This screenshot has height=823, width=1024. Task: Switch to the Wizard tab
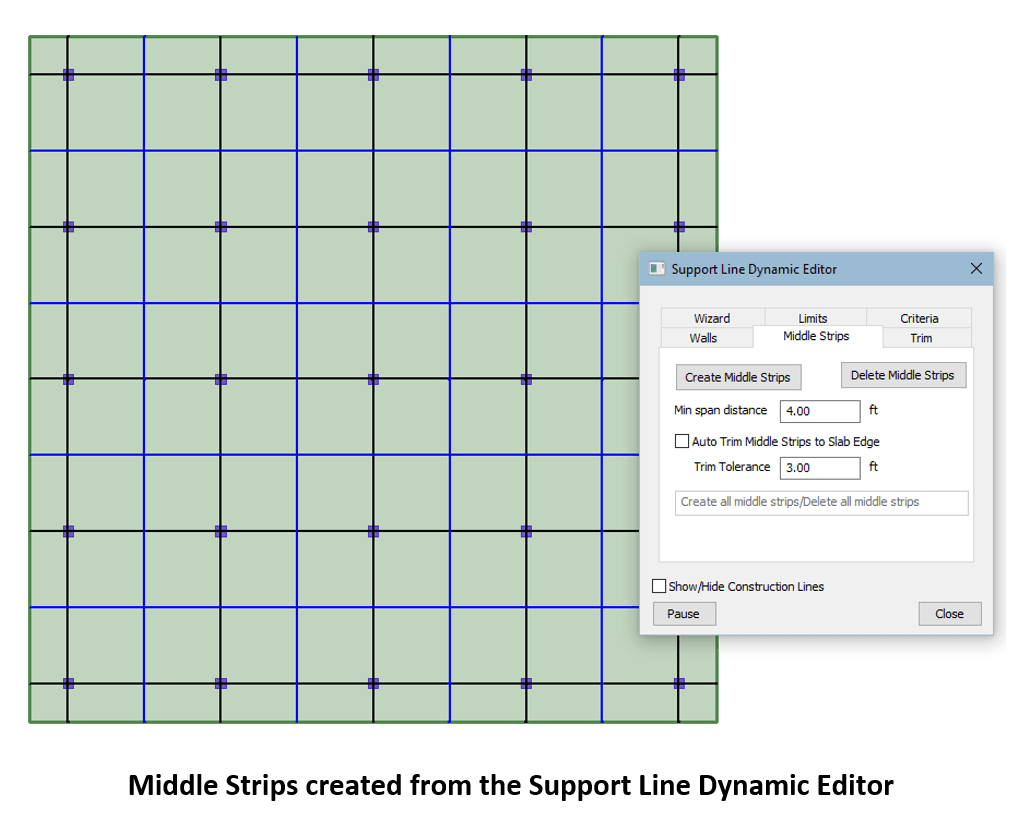[x=711, y=318]
